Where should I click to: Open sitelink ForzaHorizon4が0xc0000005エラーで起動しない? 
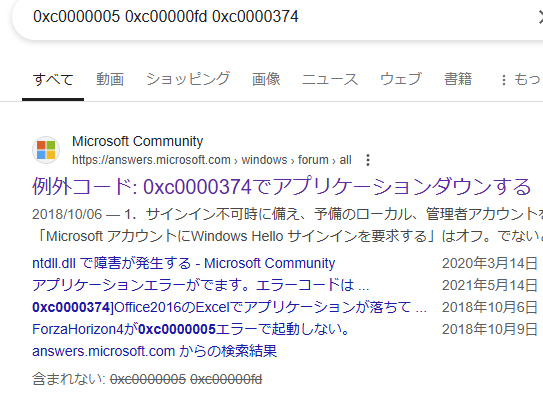pos(191,329)
